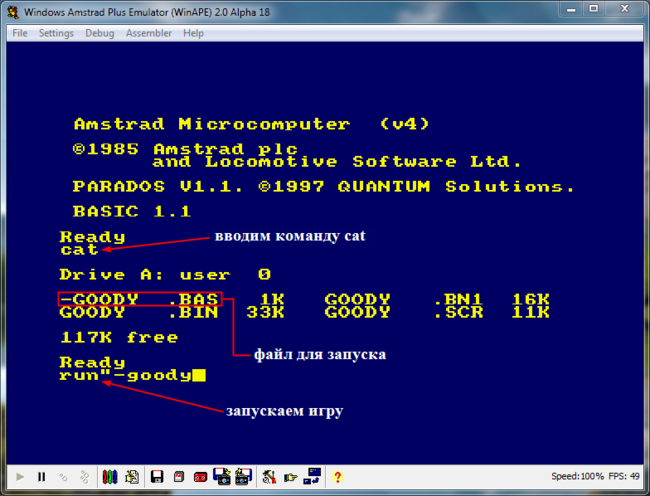Viewport: 650px width, 496px height.
Task: Click the 'BASIC 1.1' text
Action: point(132,211)
